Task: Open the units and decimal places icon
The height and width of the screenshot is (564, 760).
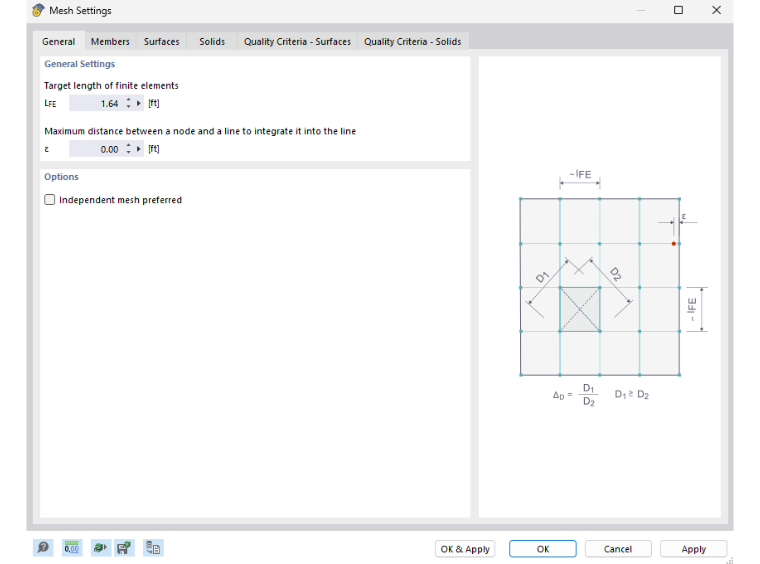Action: pos(72,548)
